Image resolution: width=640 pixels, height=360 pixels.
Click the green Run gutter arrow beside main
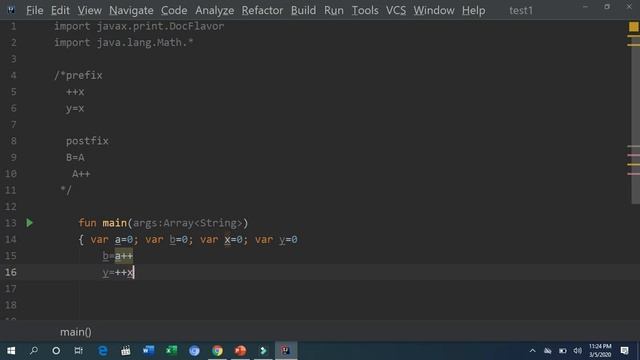click(x=29, y=223)
